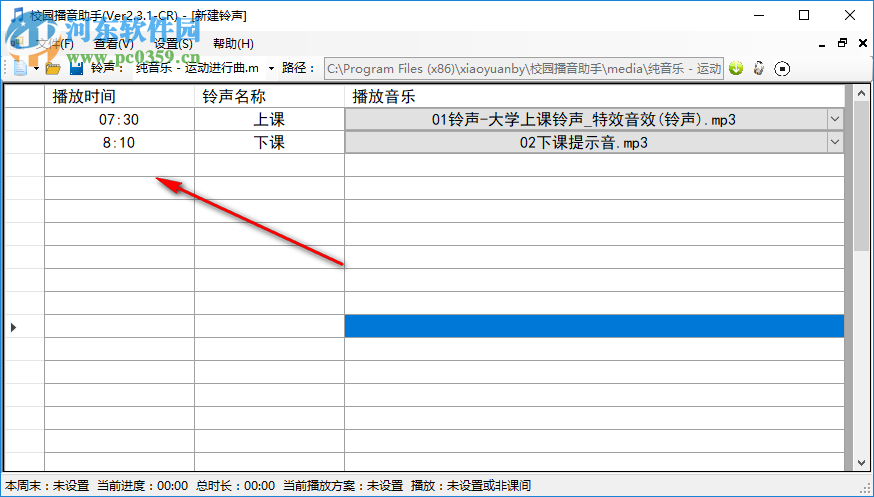Click the scrollbar down arrow
The image size is (874, 497).
click(x=861, y=462)
